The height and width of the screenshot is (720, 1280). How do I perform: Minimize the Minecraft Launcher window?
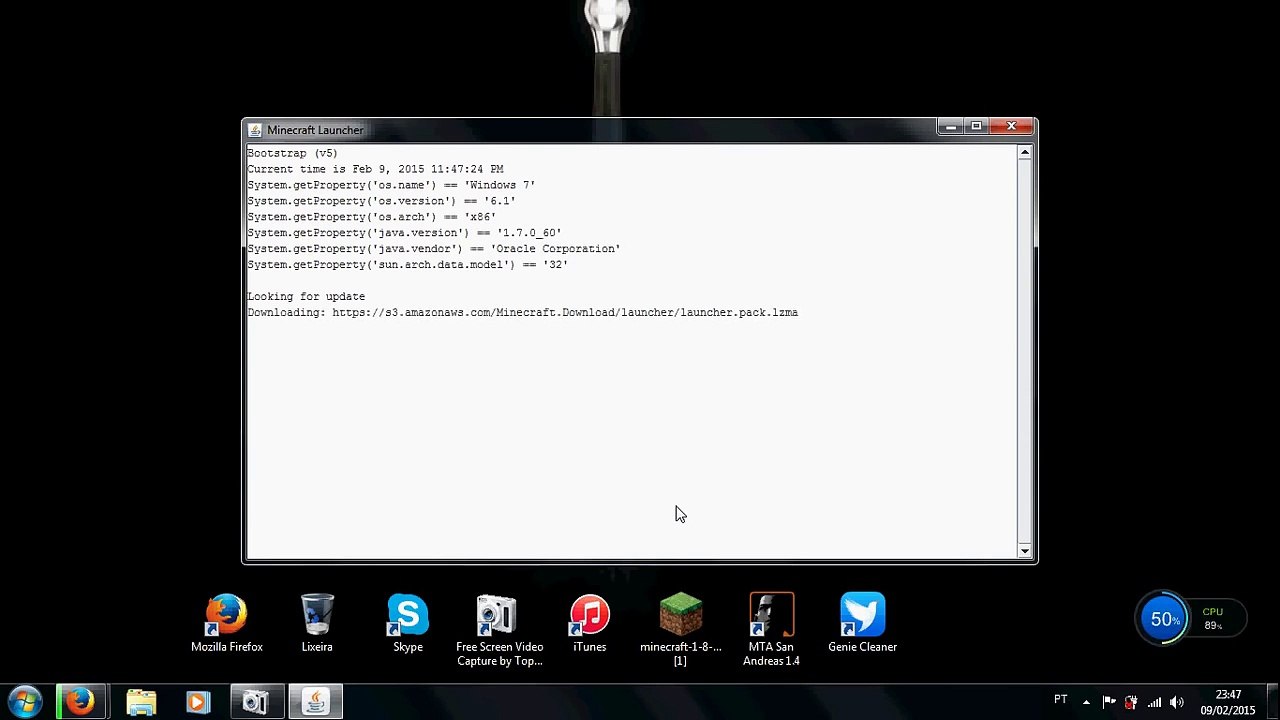click(x=951, y=126)
